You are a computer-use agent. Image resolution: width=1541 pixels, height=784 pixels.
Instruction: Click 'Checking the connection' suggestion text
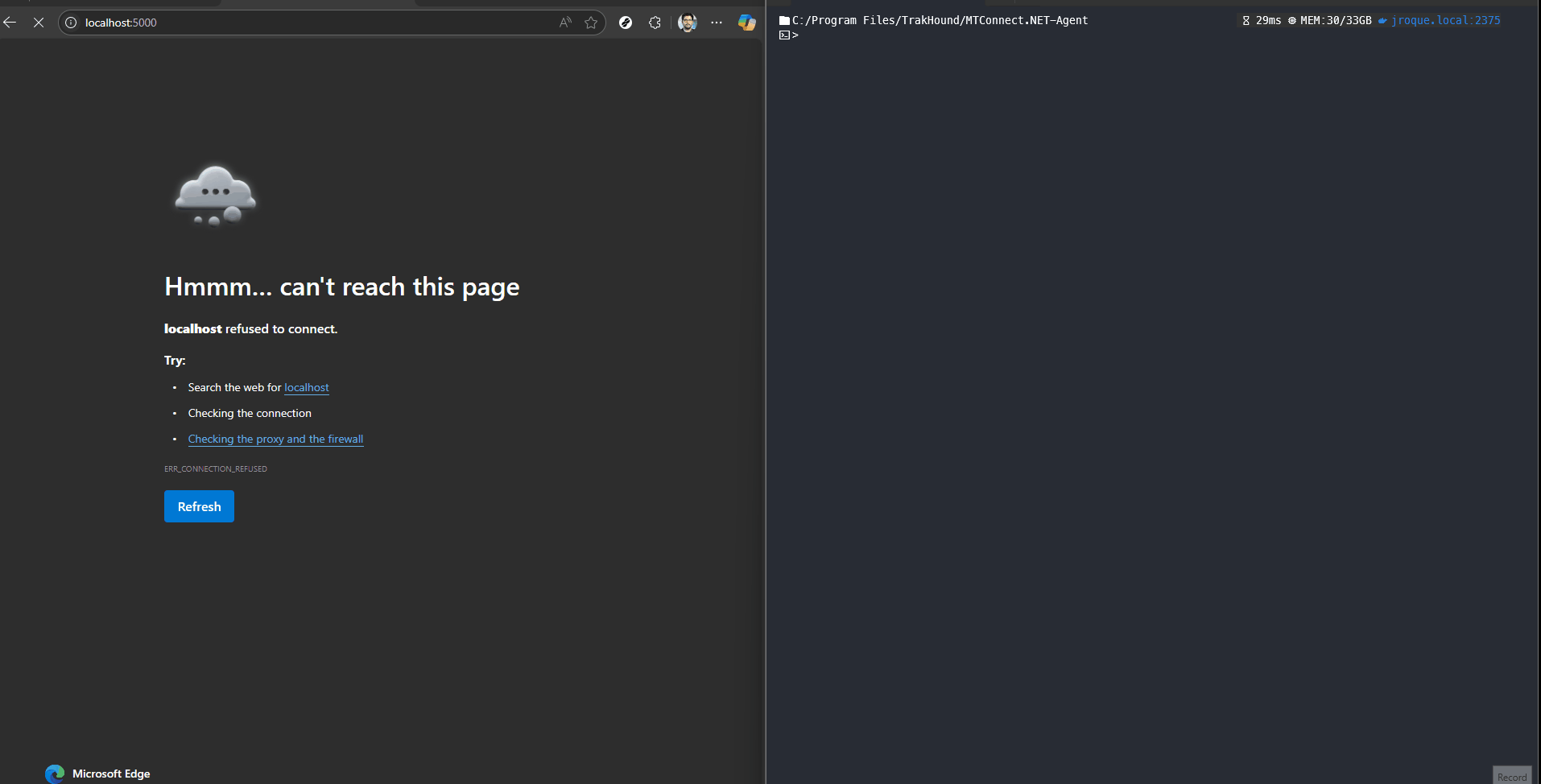pyautogui.click(x=250, y=413)
